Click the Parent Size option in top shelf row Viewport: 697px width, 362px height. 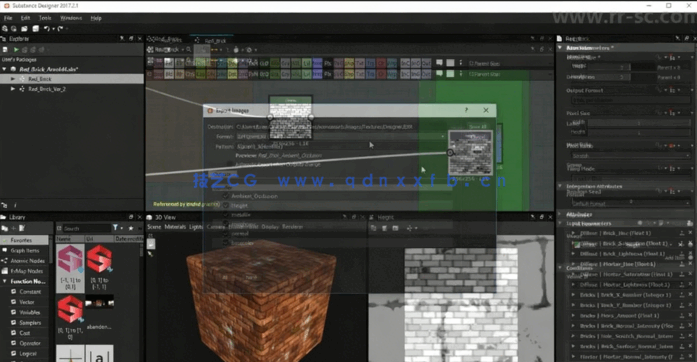(485, 64)
